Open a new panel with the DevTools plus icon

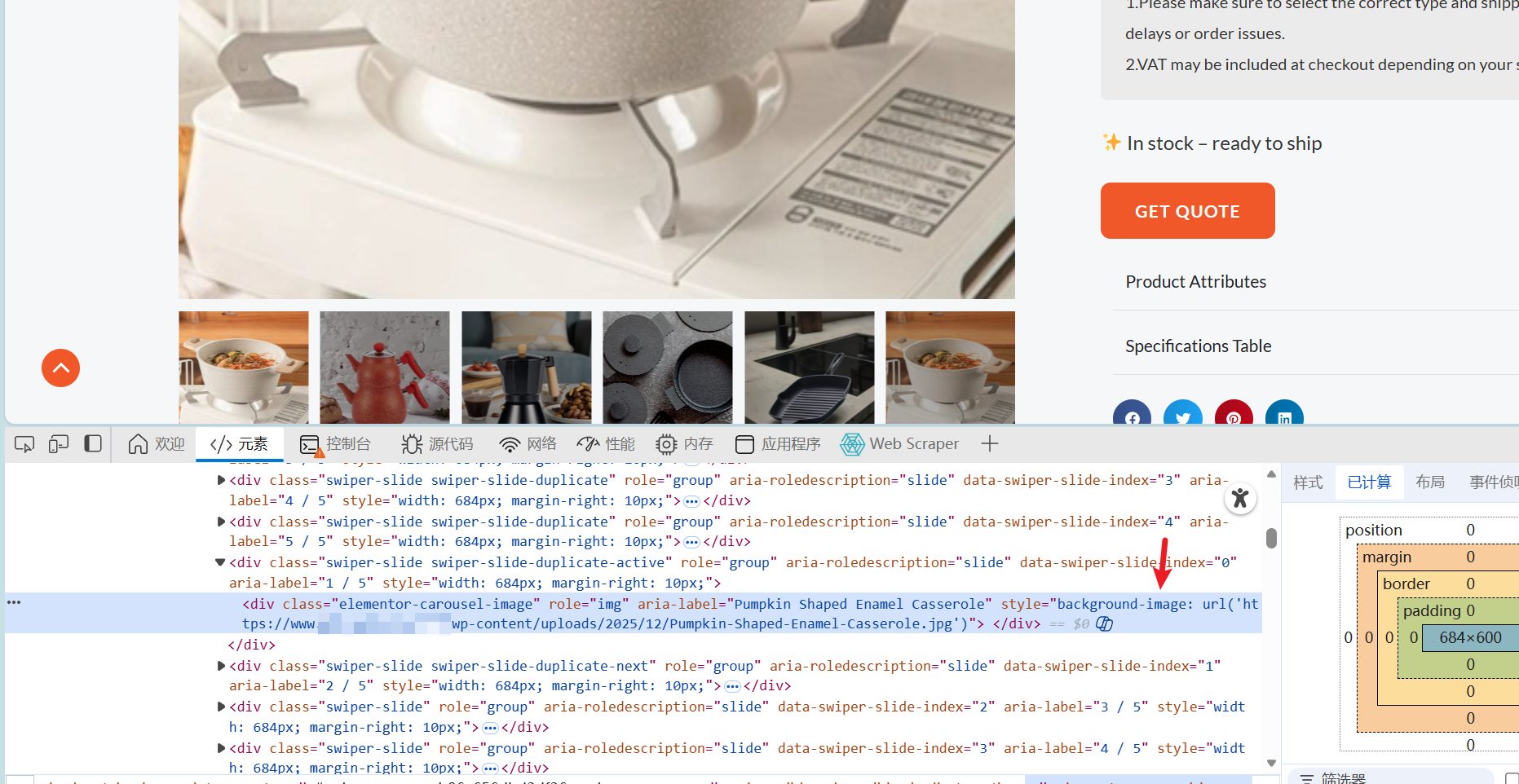[989, 443]
